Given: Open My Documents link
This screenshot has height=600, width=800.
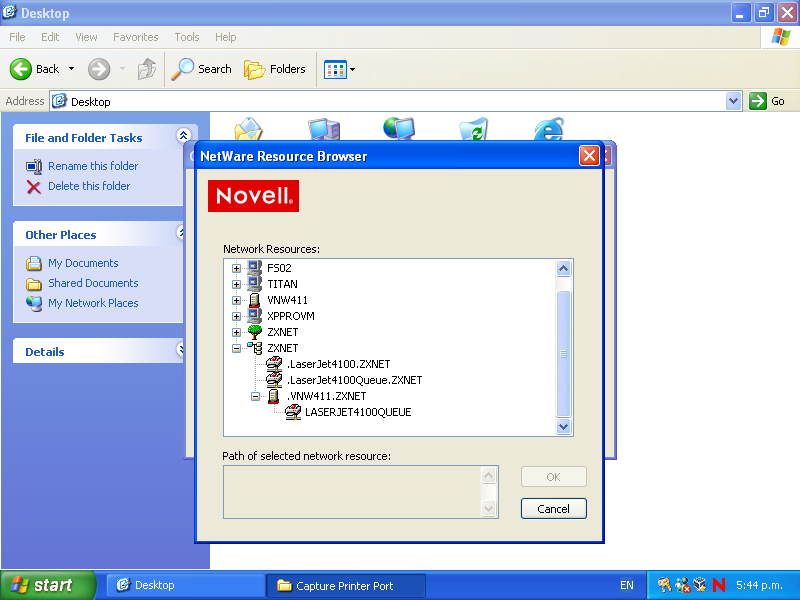Looking at the screenshot, I should [x=83, y=263].
